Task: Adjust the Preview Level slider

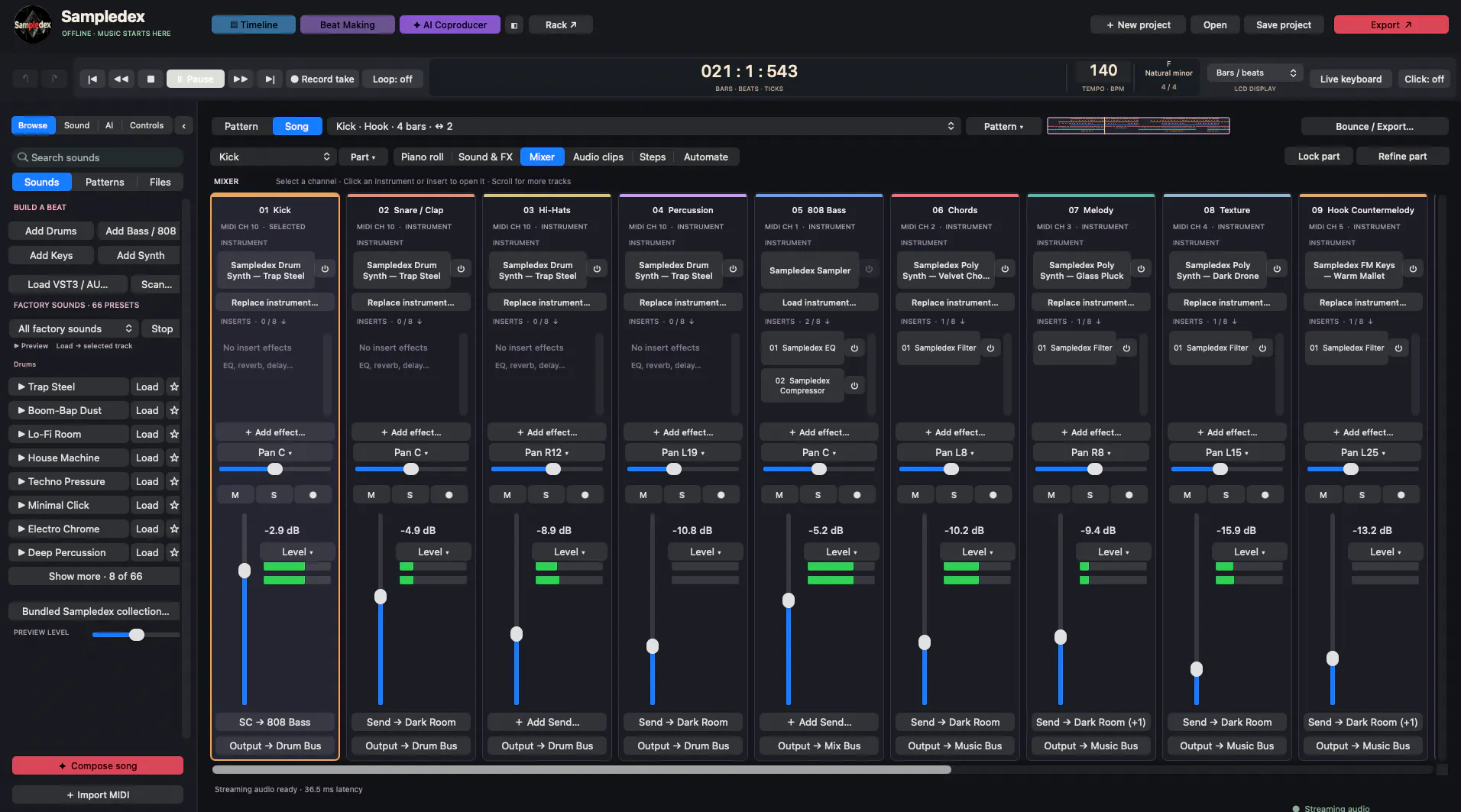Action: point(136,635)
